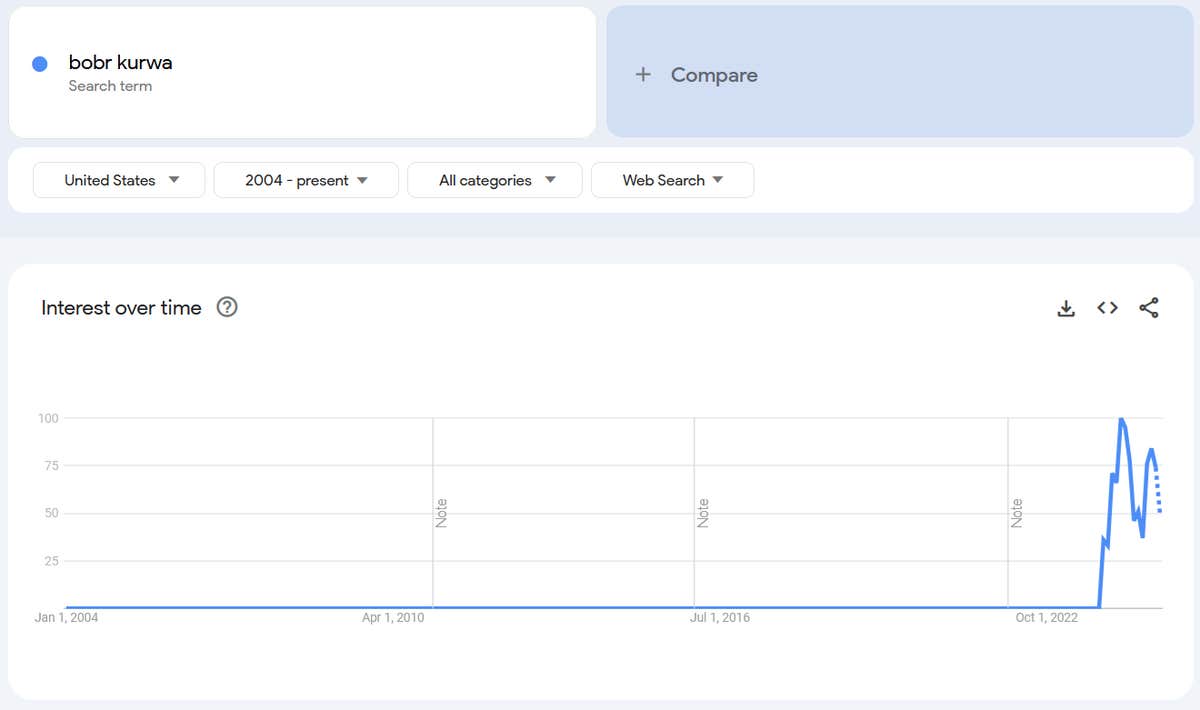Click the chart's highest peak at 100
The image size is (1200, 710).
1121,419
